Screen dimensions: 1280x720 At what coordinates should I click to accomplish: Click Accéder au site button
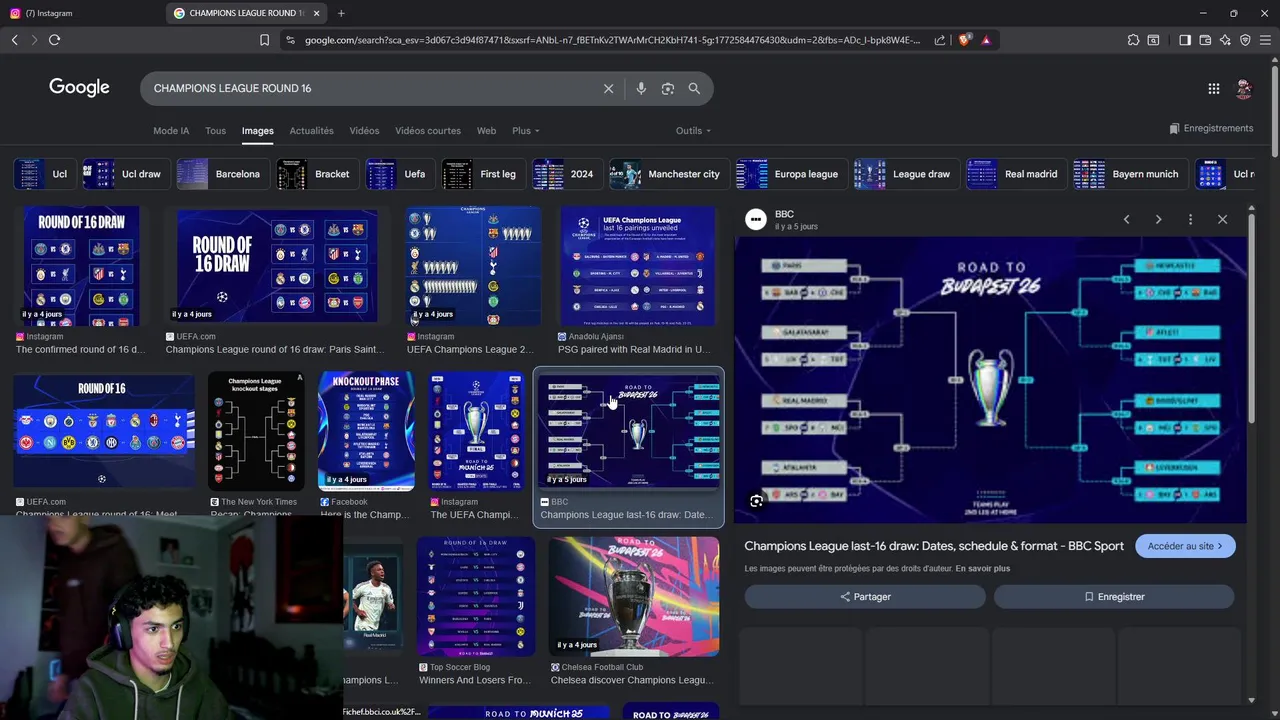pyautogui.click(x=1185, y=546)
